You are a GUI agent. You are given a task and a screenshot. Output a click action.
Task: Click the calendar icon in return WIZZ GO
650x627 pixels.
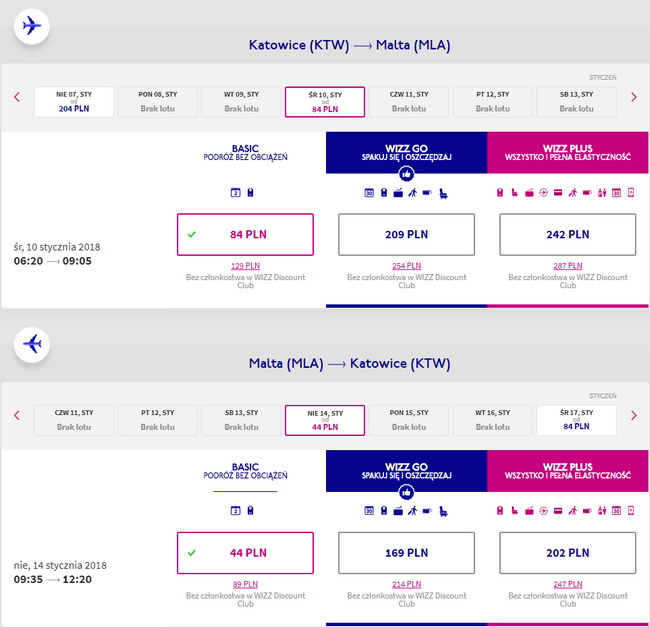coord(369,511)
